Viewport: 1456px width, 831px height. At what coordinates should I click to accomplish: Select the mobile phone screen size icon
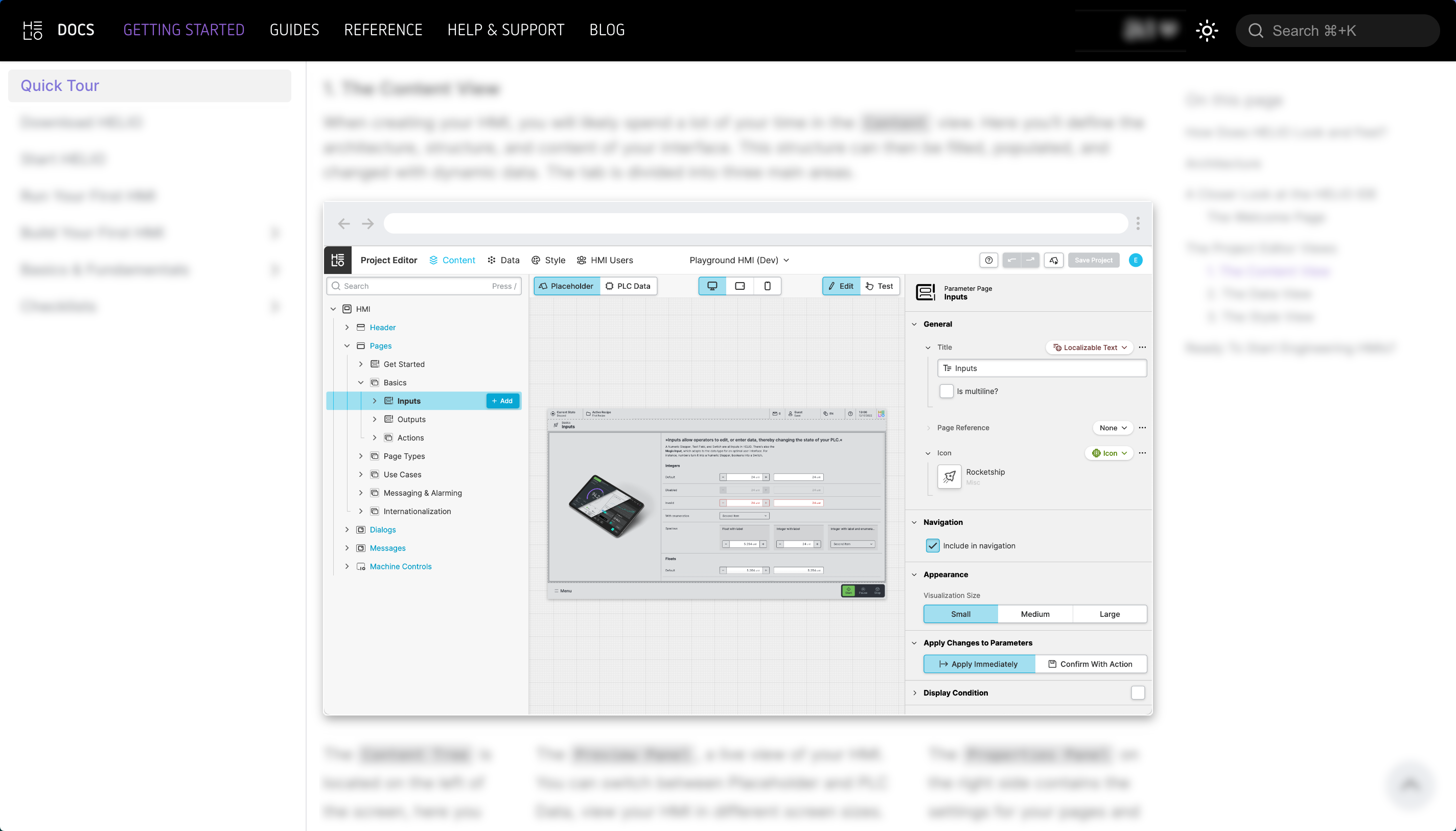click(x=768, y=286)
